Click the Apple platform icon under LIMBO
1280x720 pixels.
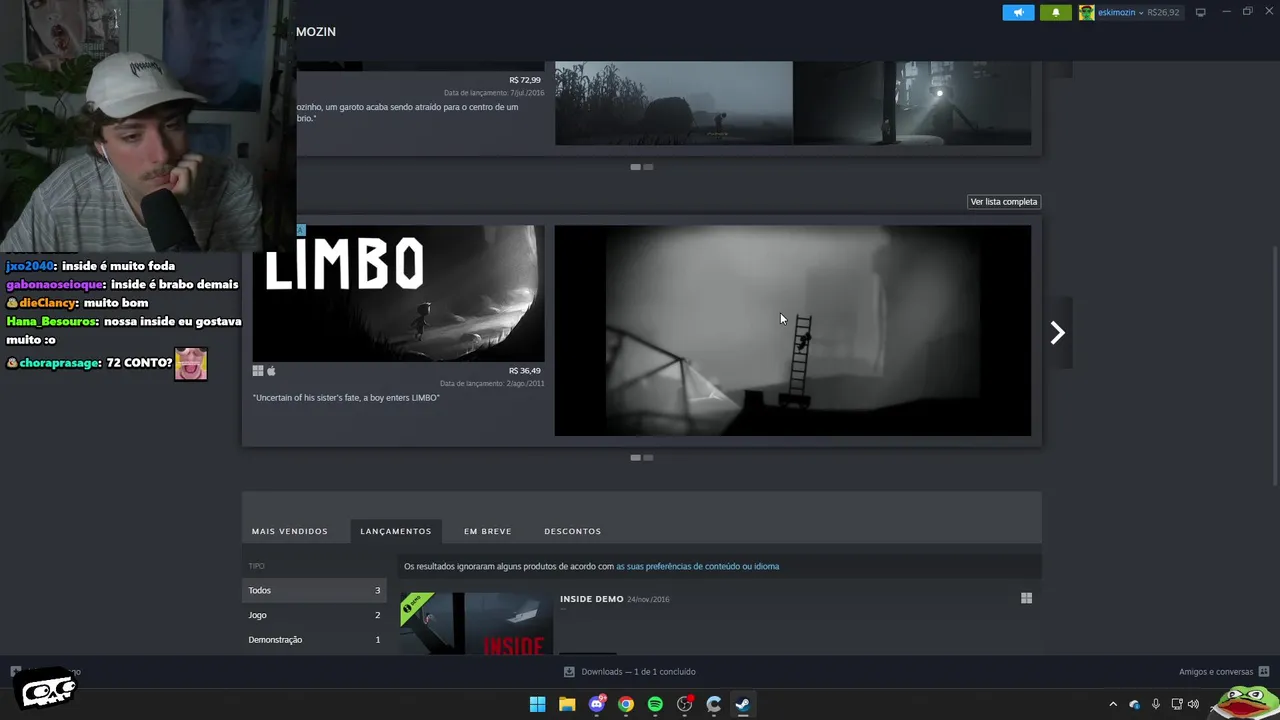click(271, 371)
